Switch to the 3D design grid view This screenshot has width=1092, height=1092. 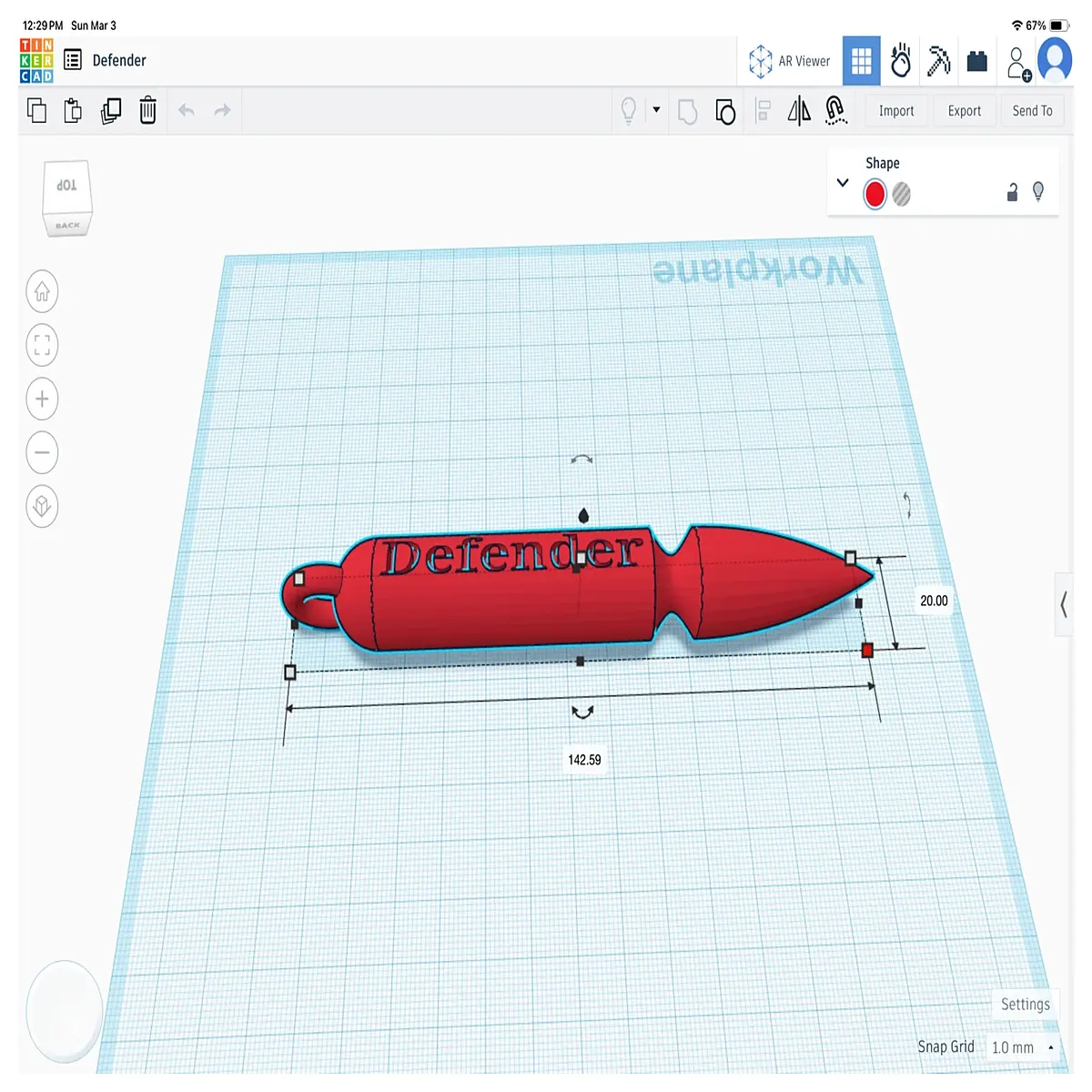point(861,61)
